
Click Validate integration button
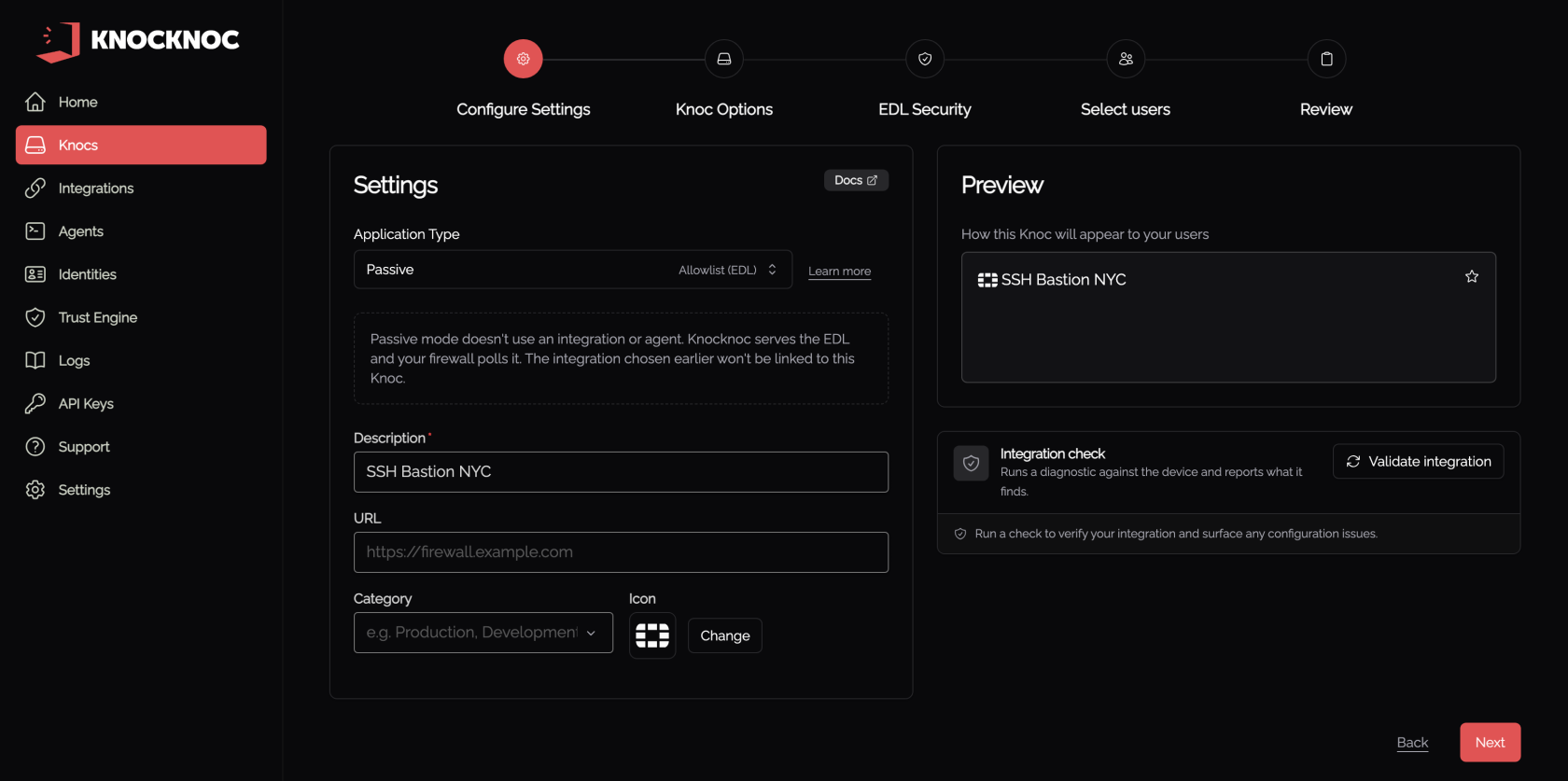coord(1419,462)
